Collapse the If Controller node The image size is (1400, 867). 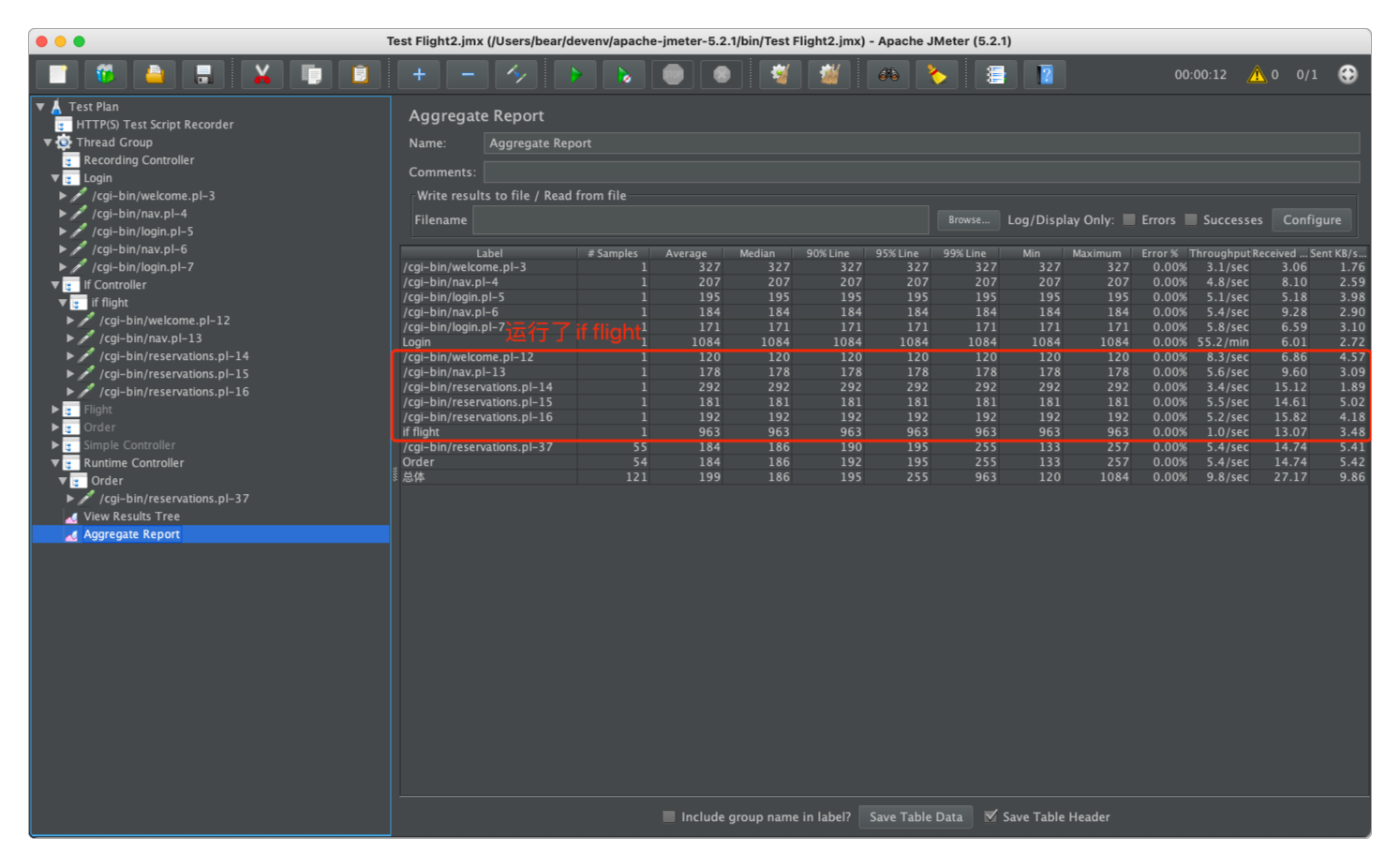[55, 285]
